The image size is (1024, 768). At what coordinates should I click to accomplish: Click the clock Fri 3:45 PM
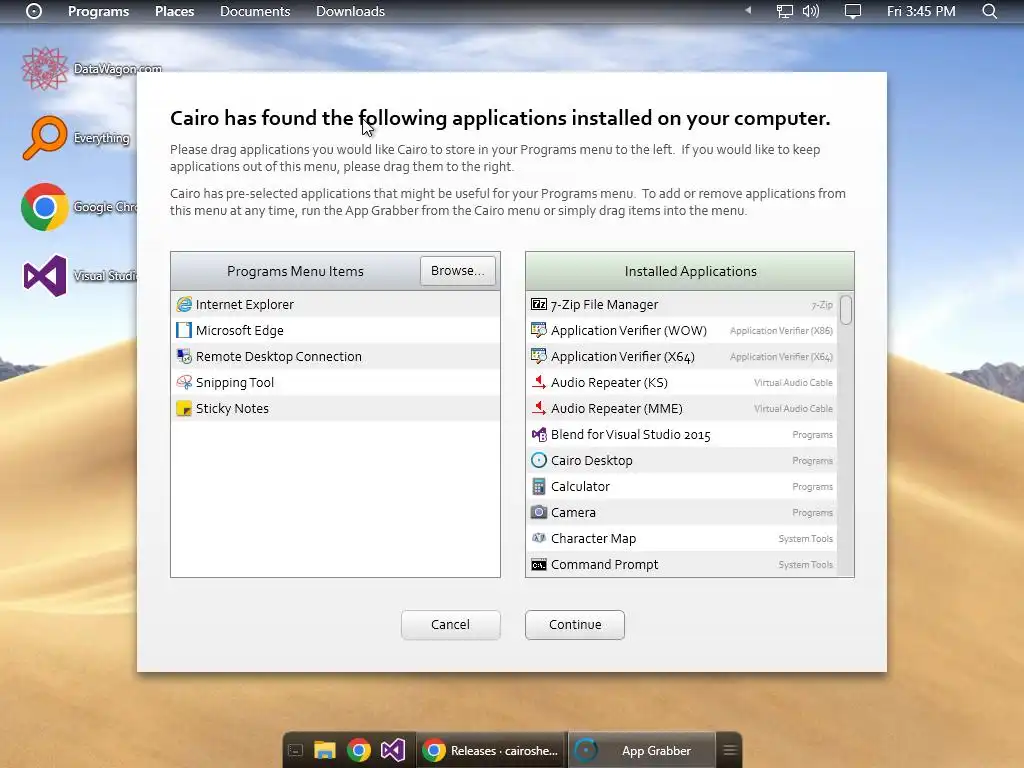(921, 11)
